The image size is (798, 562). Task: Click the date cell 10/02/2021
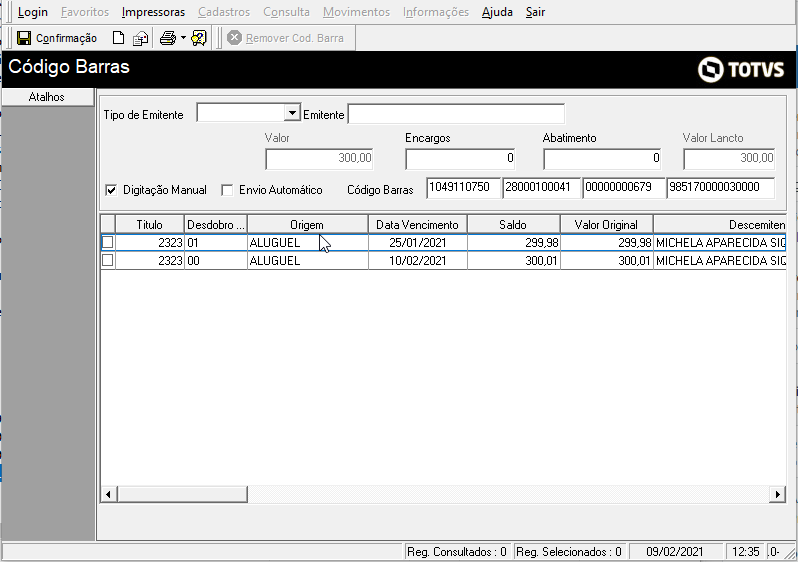click(x=418, y=261)
